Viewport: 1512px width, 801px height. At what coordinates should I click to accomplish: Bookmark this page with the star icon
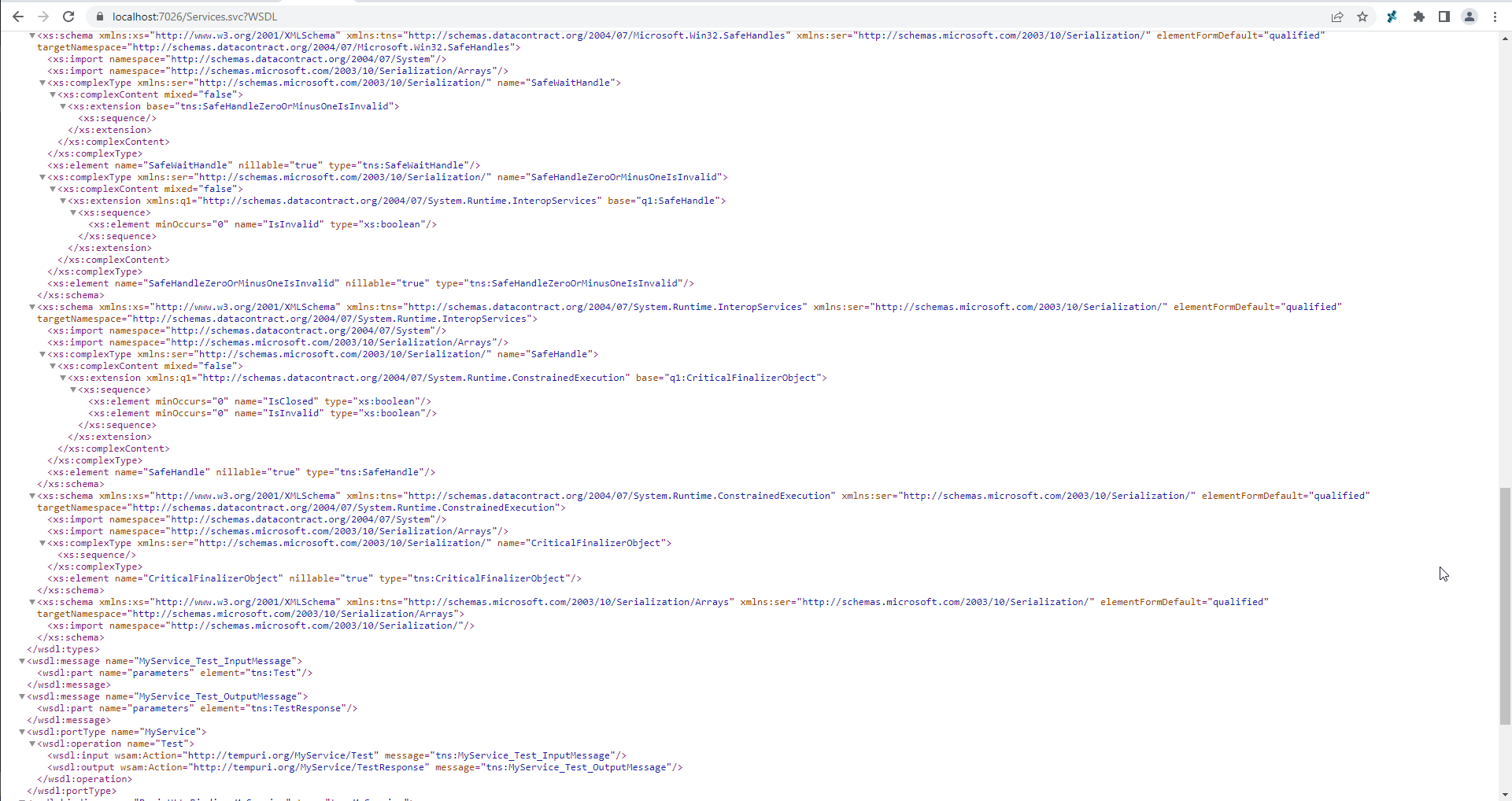point(1362,17)
